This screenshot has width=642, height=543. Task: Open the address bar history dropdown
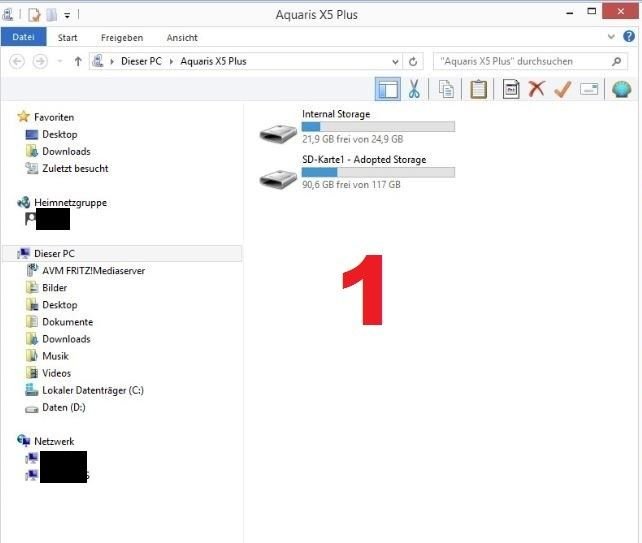(395, 62)
